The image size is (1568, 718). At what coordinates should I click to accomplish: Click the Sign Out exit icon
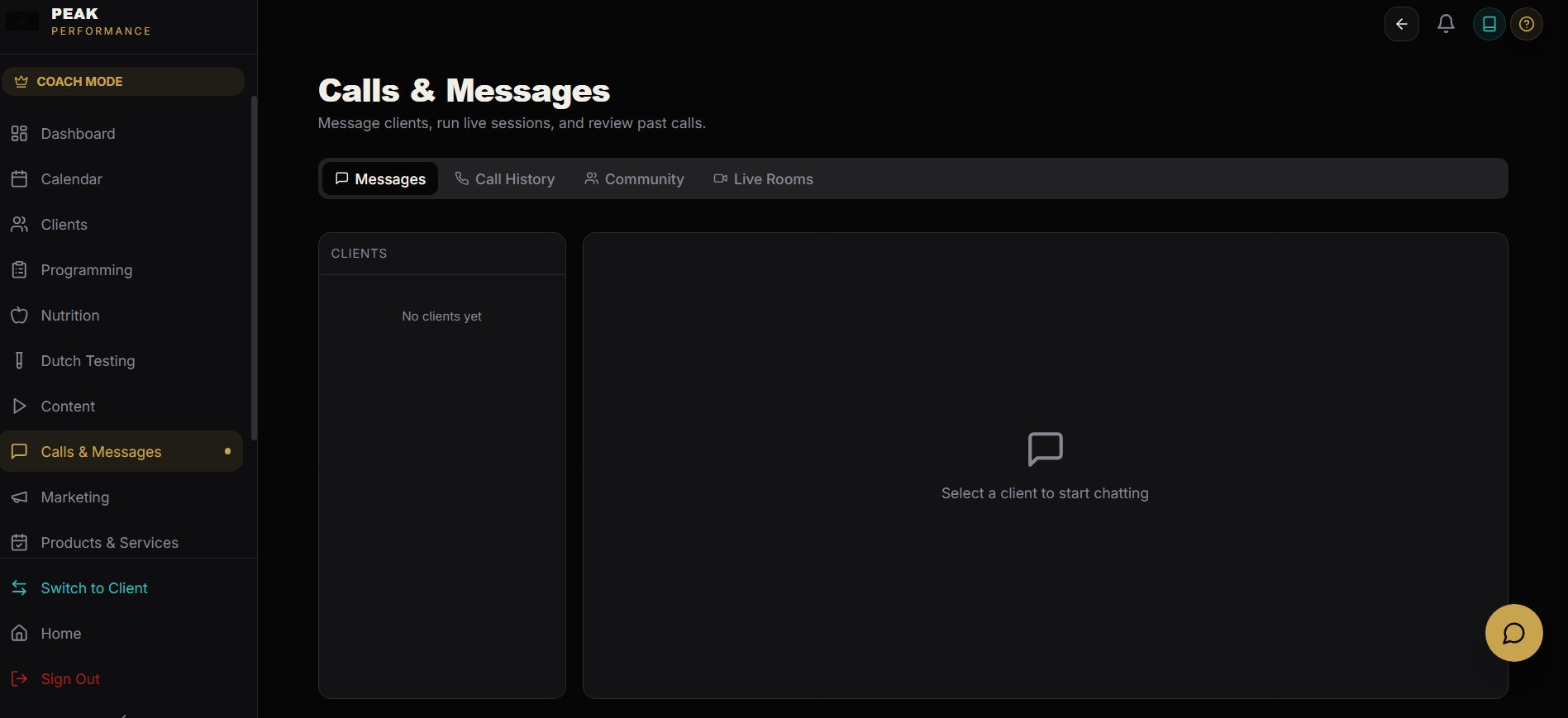(19, 679)
